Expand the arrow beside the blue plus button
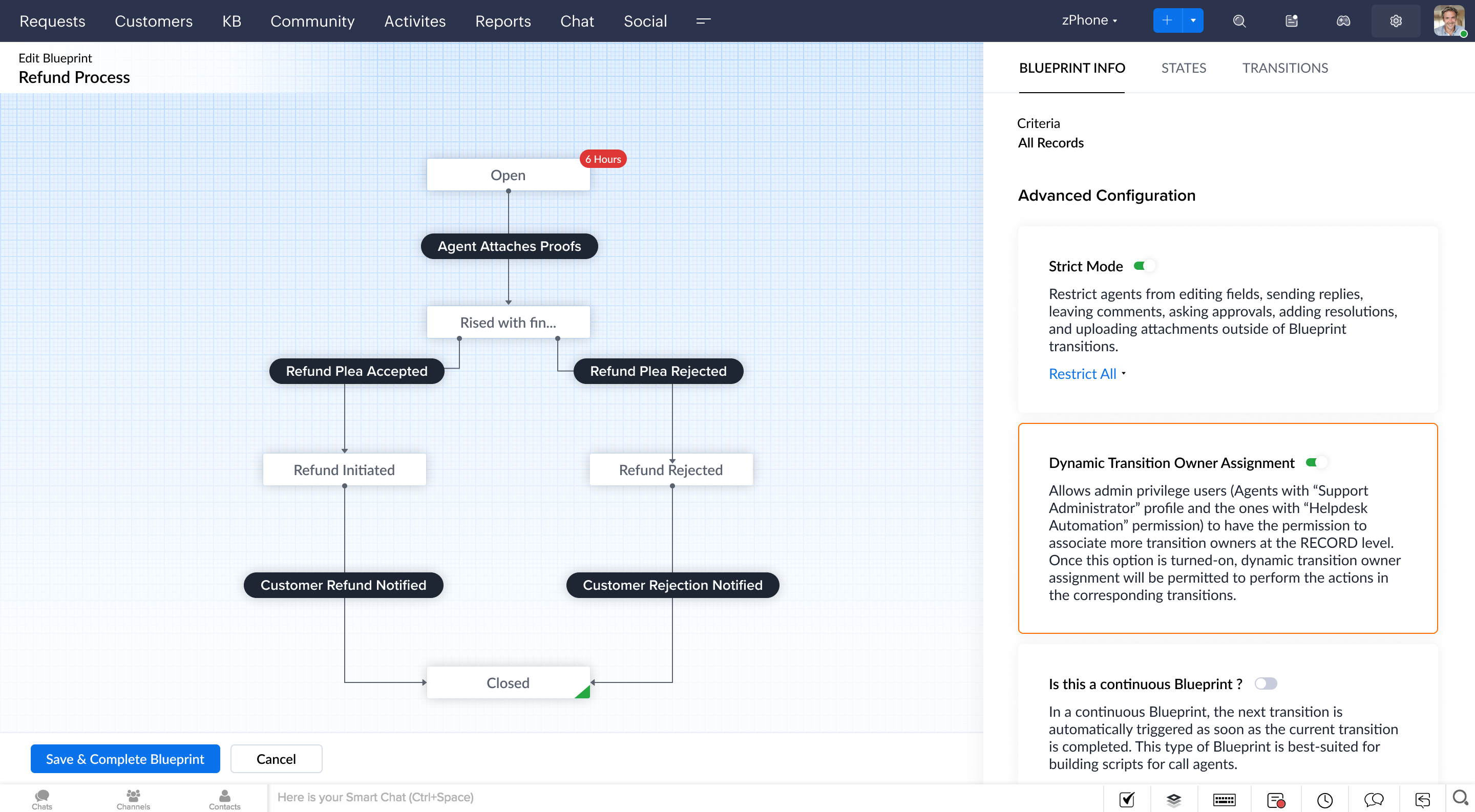Screen dimensions: 1475x812 tap(1193, 20)
